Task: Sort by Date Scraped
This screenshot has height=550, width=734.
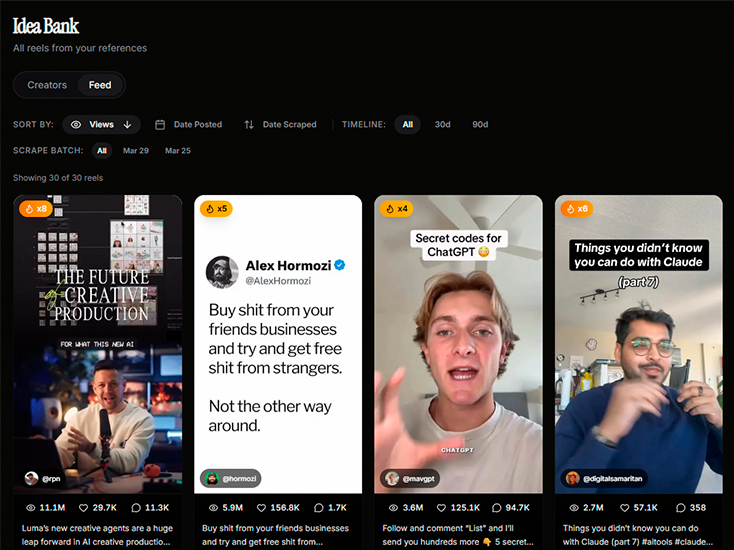Action: (280, 125)
